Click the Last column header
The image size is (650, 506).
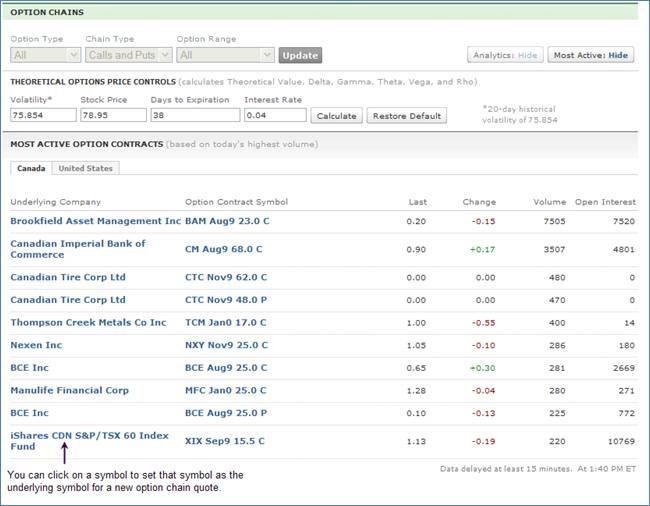click(417, 202)
